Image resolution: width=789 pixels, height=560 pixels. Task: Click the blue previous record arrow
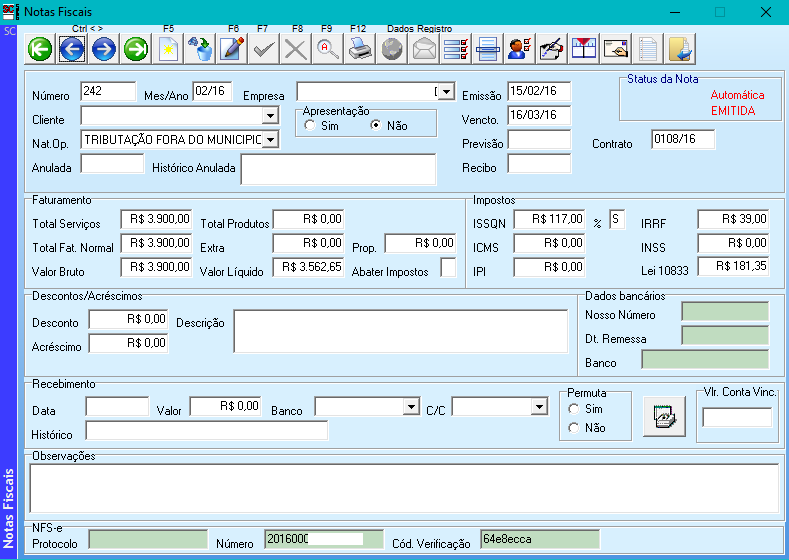(72, 48)
